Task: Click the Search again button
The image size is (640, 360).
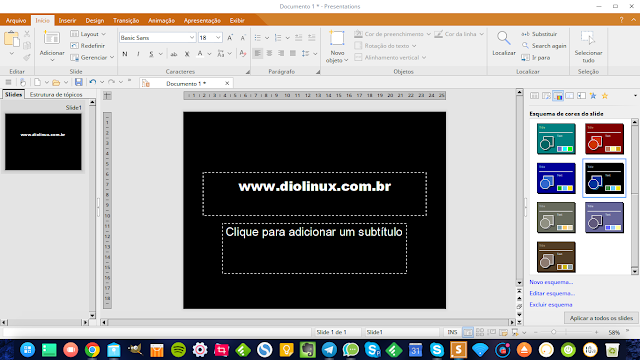Action: pos(544,46)
